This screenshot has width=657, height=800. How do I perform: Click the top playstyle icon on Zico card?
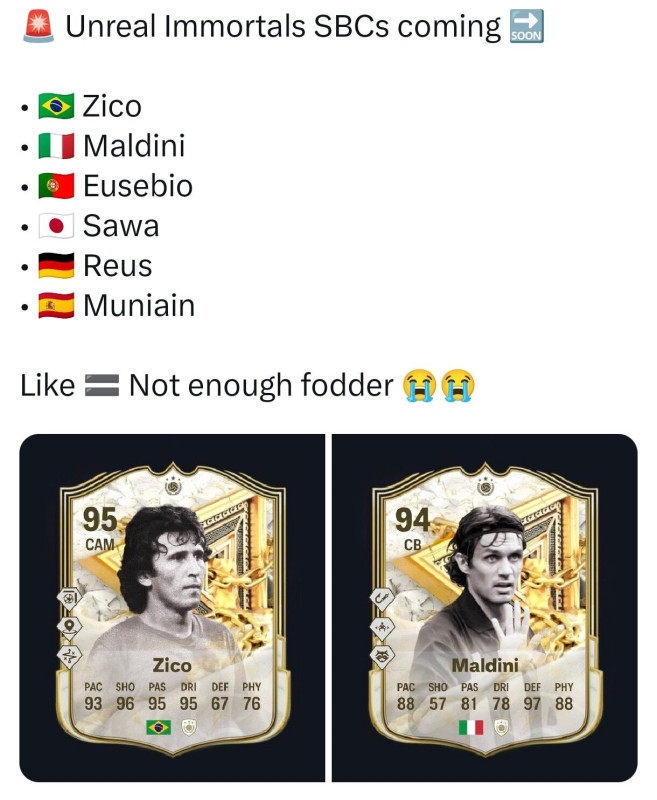pos(70,598)
